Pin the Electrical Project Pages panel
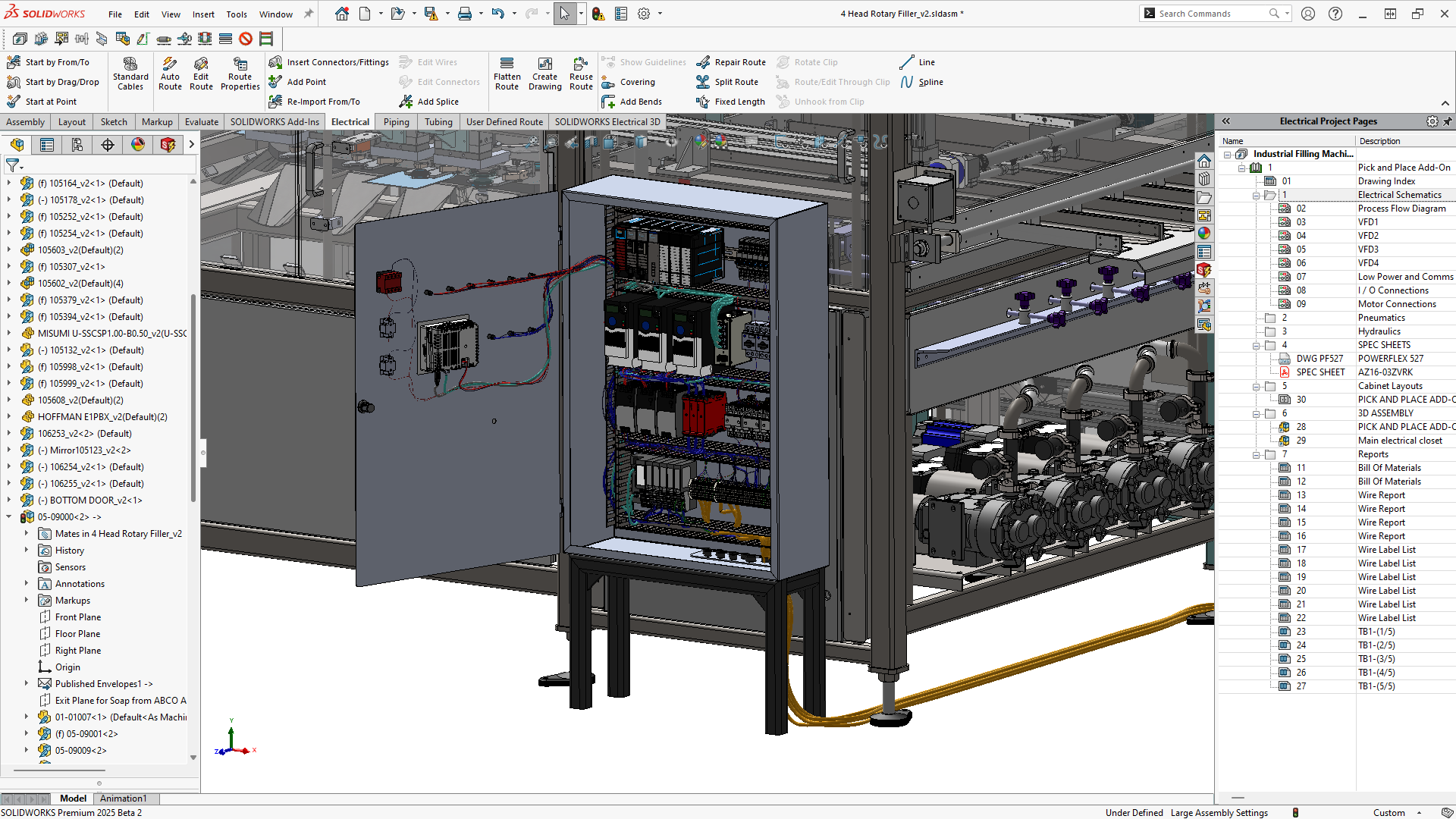Screen dimensions: 1456x819 pos(1449,121)
